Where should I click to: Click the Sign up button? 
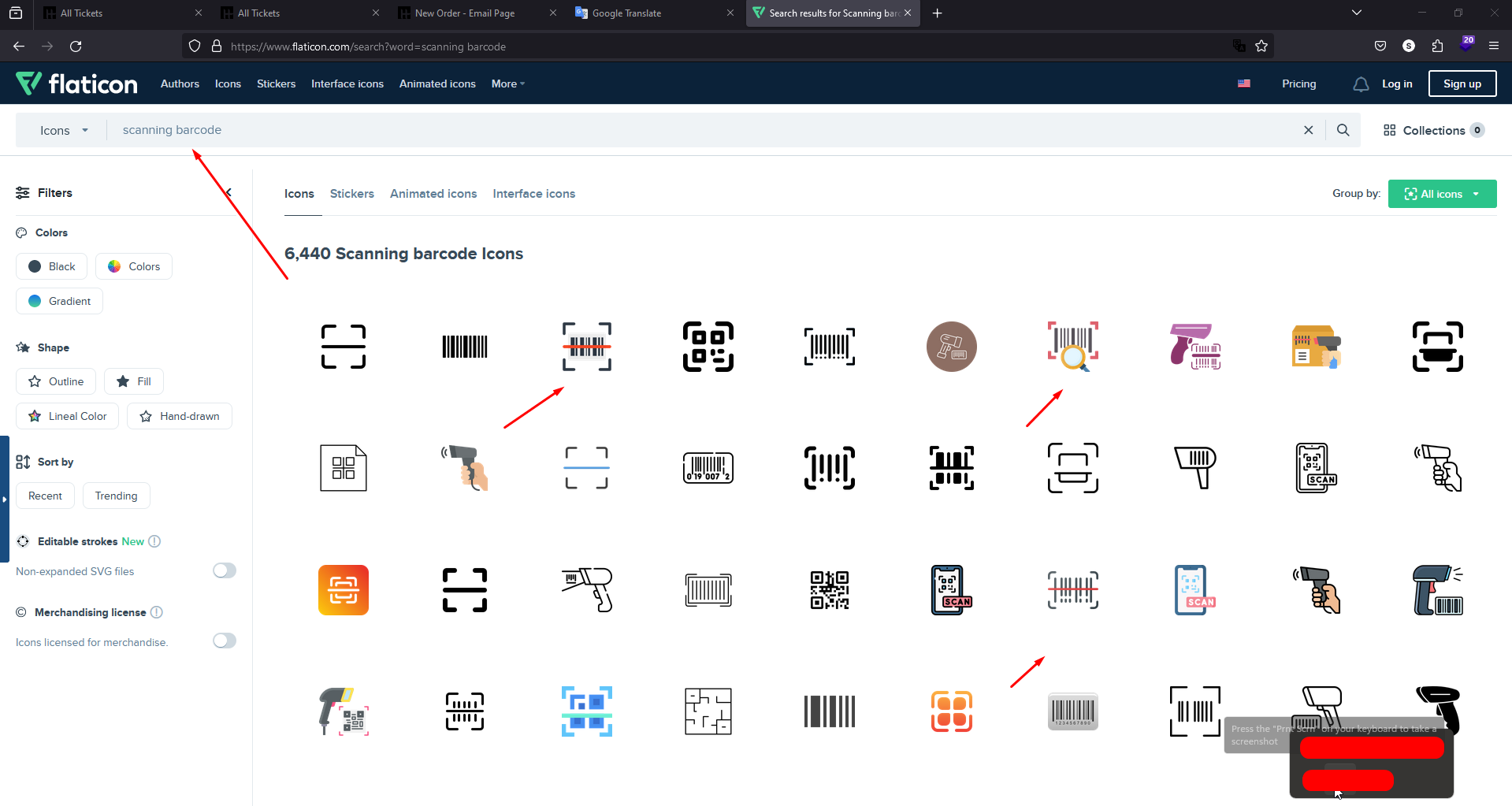[1462, 84]
